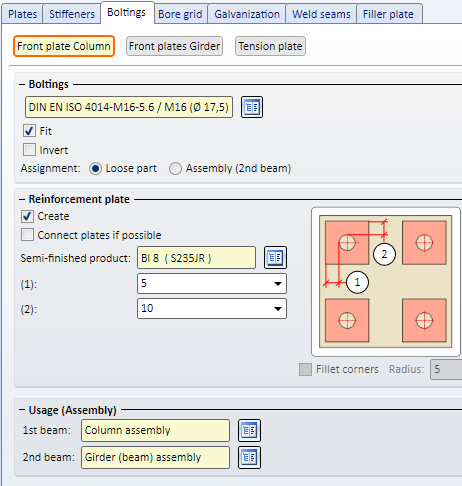Image resolution: width=462 pixels, height=486 pixels.
Task: Open catalogue icon for 2nd beam usage
Action: point(249,457)
